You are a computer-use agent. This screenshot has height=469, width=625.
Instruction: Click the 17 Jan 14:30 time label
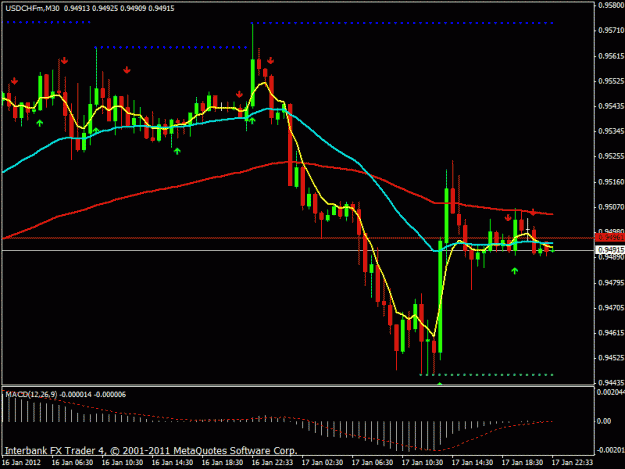click(472, 463)
